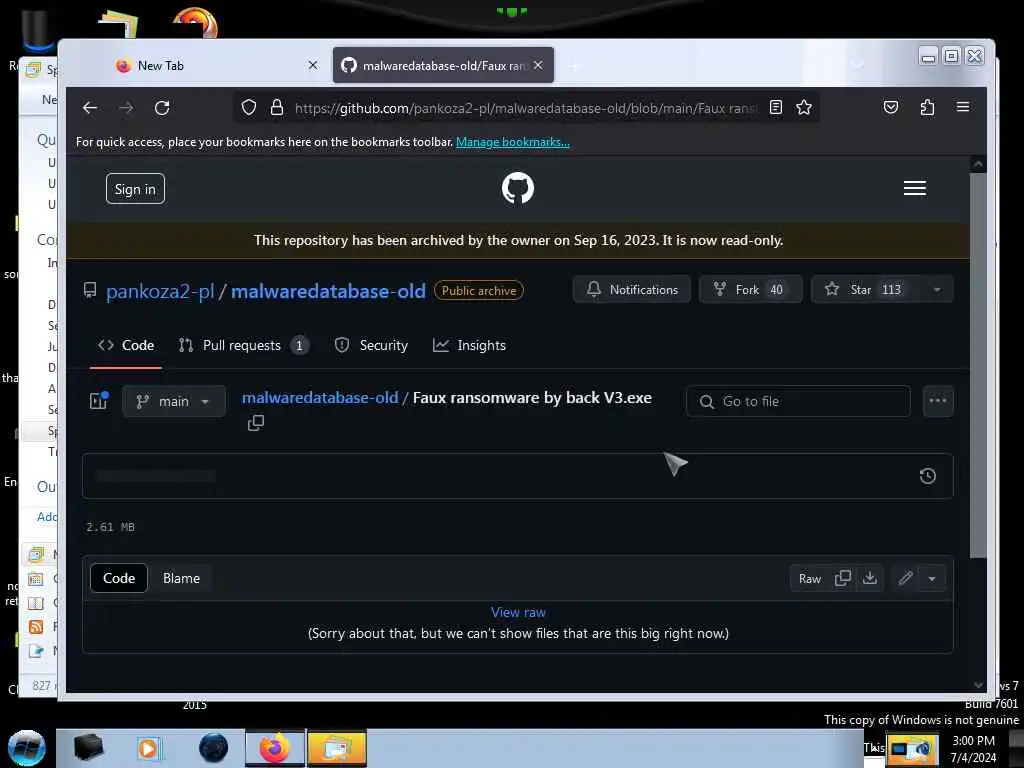Image resolution: width=1024 pixels, height=768 pixels.
Task: Click the Notifications button
Action: (x=632, y=289)
